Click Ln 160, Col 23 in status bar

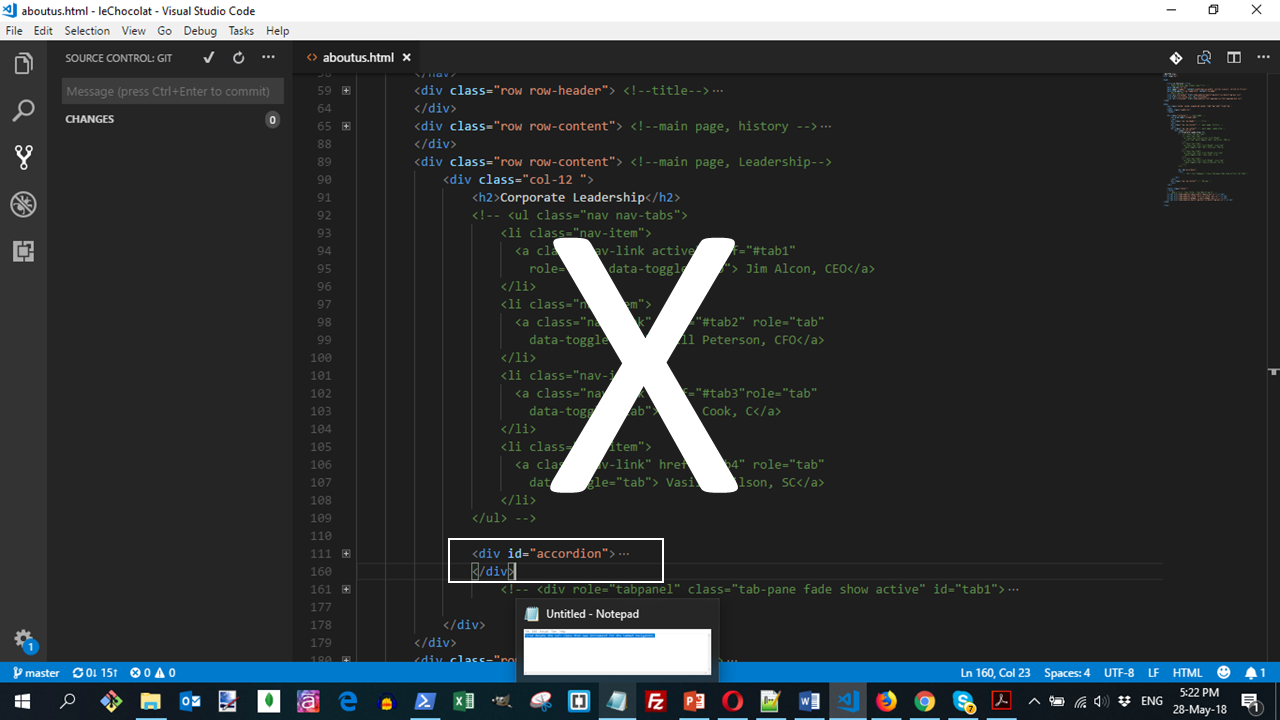[994, 673]
